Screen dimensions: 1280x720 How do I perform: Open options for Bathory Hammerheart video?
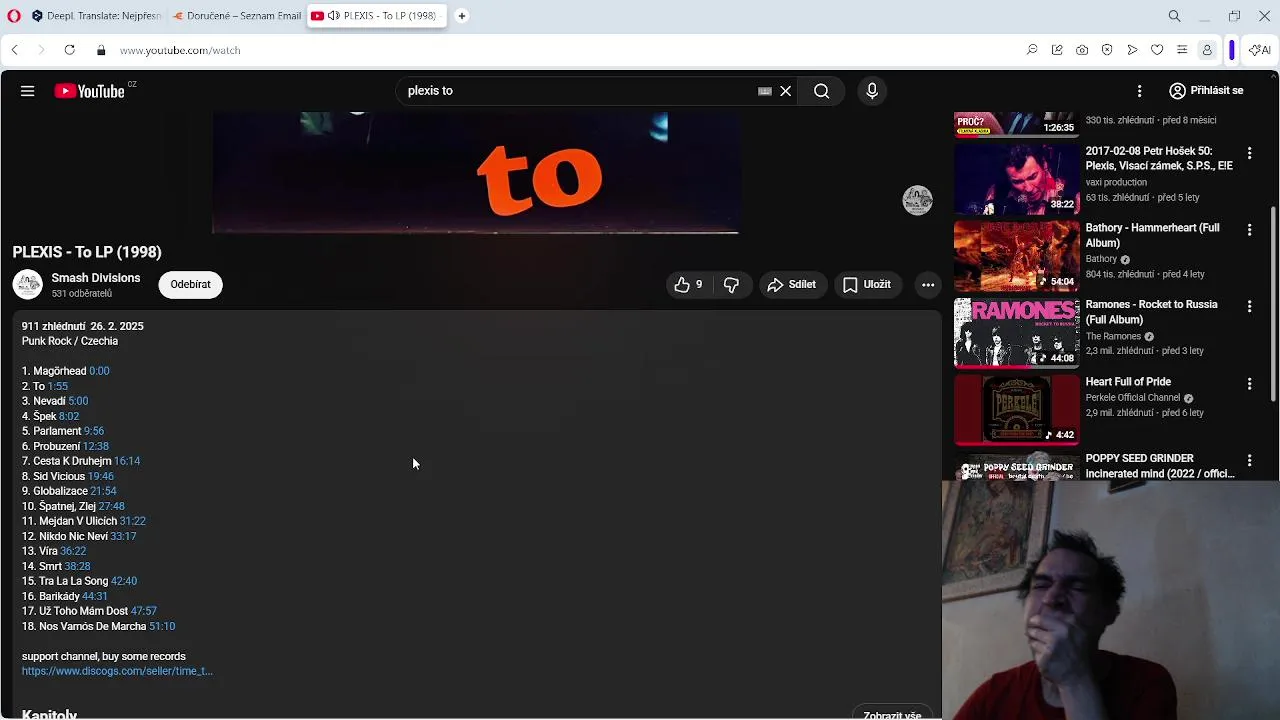pyautogui.click(x=1249, y=230)
